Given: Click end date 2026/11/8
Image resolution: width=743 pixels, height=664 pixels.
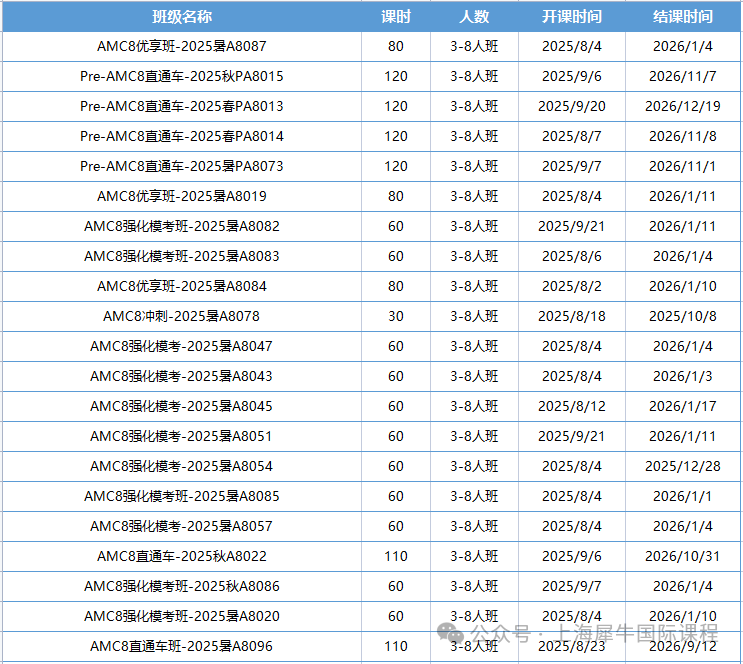Looking at the screenshot, I should 682,136.
